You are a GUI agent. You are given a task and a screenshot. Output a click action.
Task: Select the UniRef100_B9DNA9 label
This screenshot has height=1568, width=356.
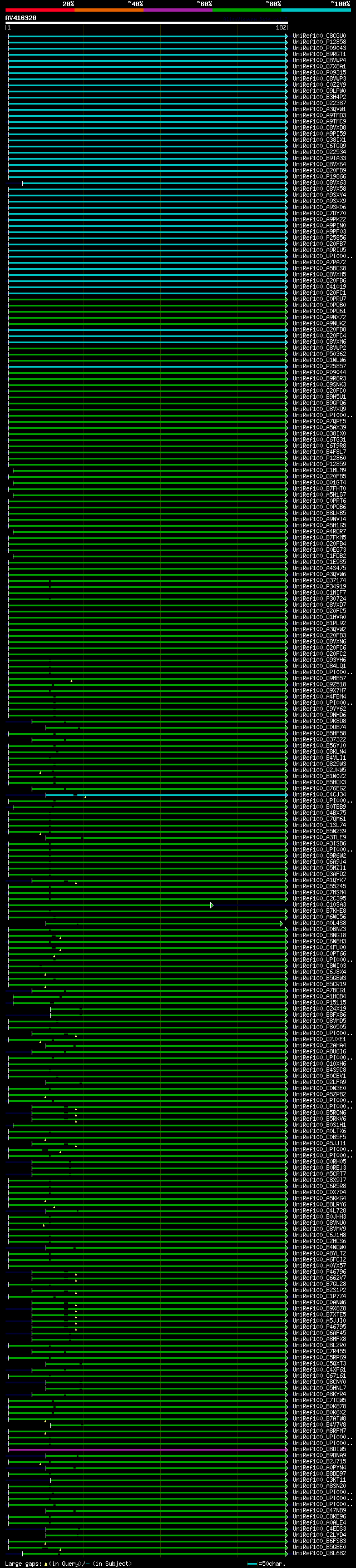(x=319, y=1456)
